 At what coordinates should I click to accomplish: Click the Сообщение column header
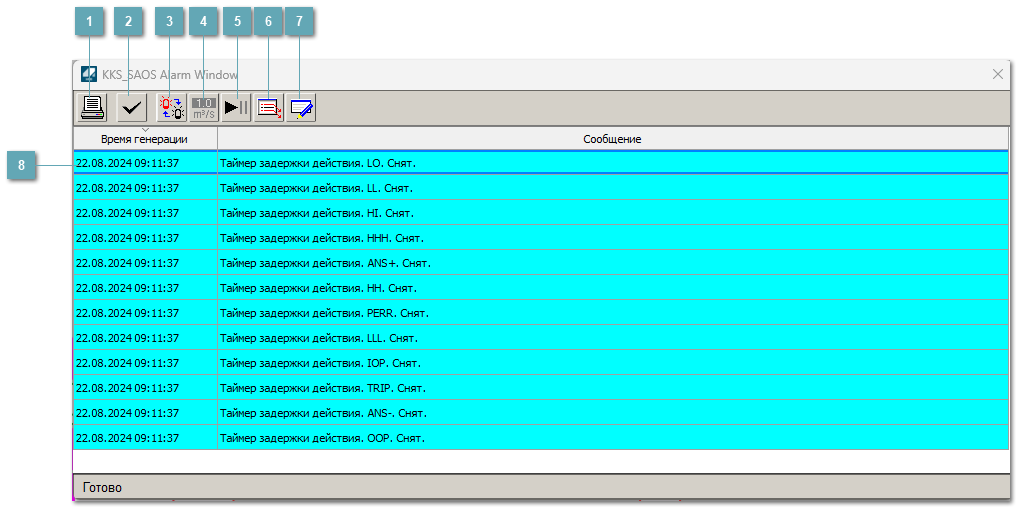point(612,139)
